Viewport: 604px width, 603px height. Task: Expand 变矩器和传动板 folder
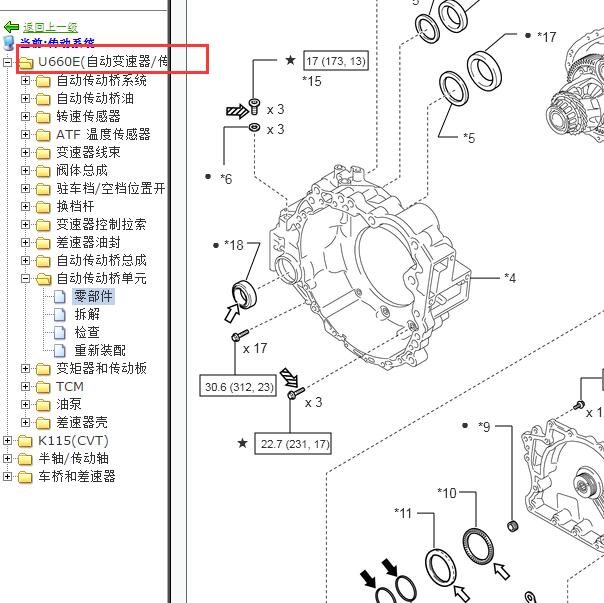[25, 368]
